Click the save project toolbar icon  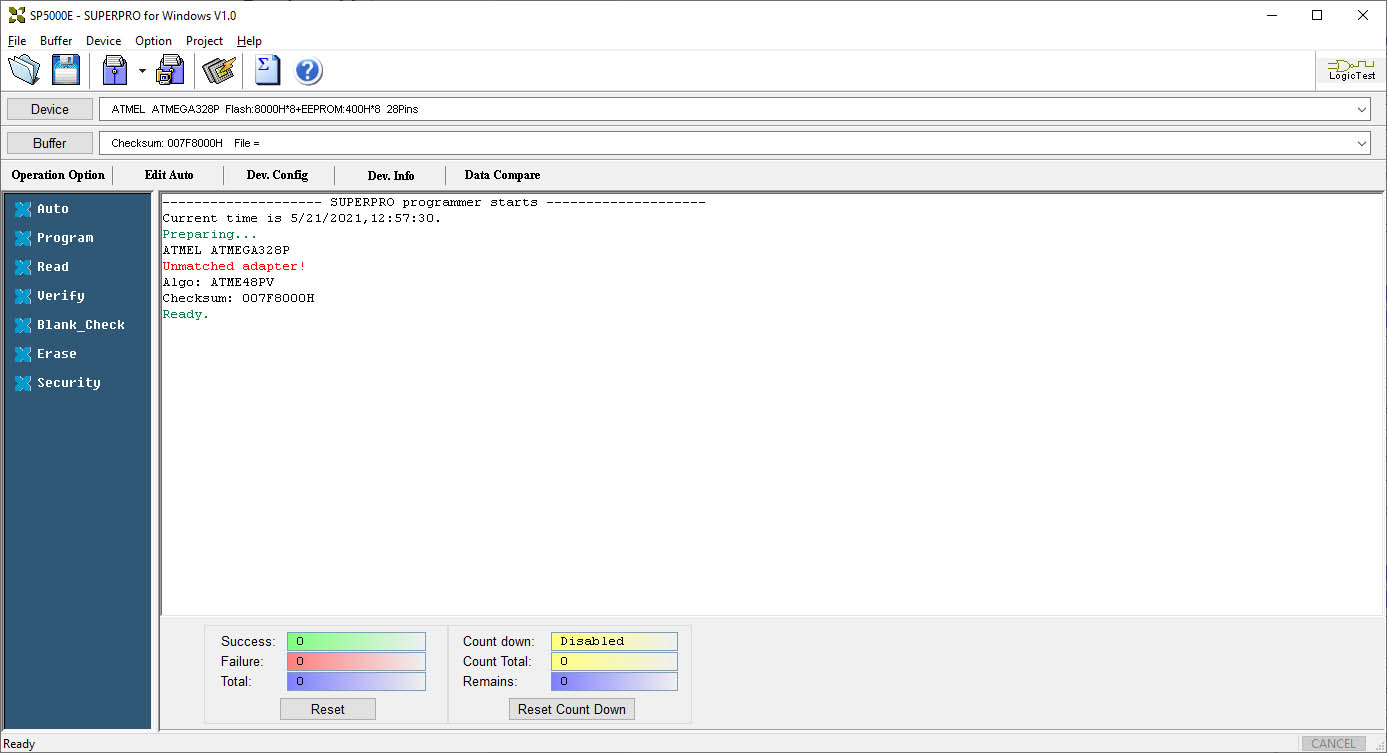pos(171,70)
